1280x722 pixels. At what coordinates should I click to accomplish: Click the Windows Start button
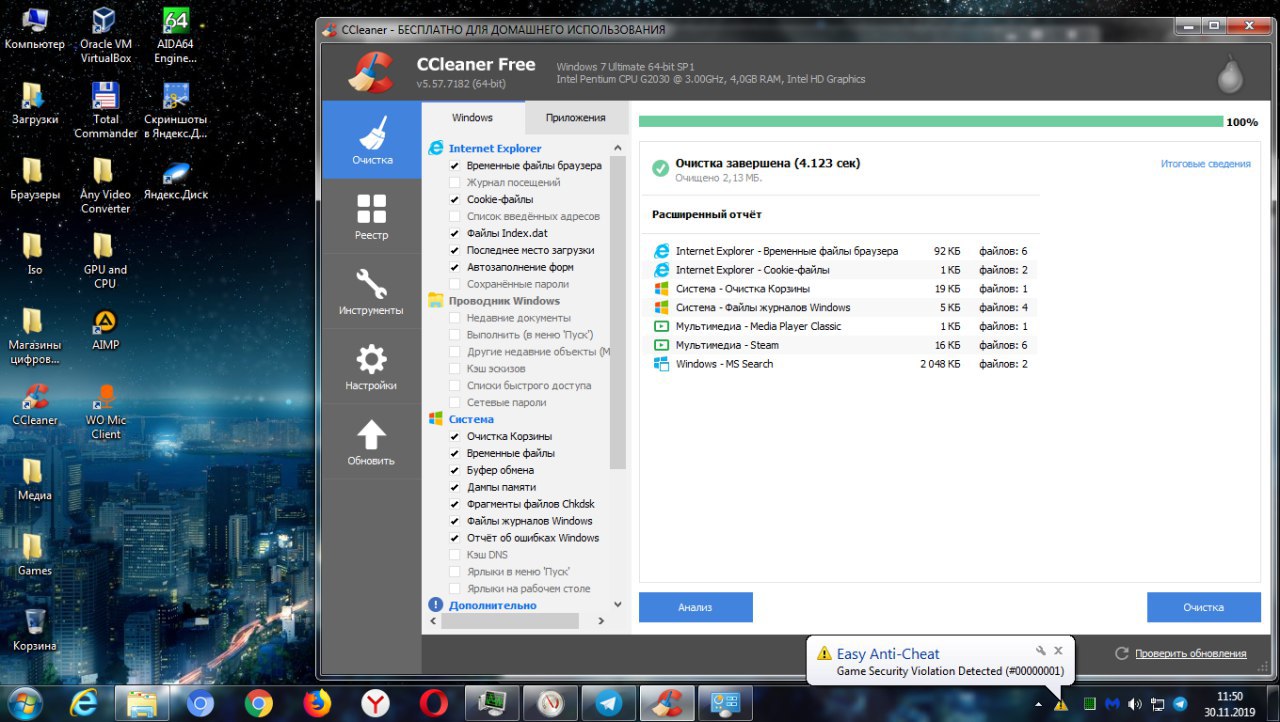24,703
